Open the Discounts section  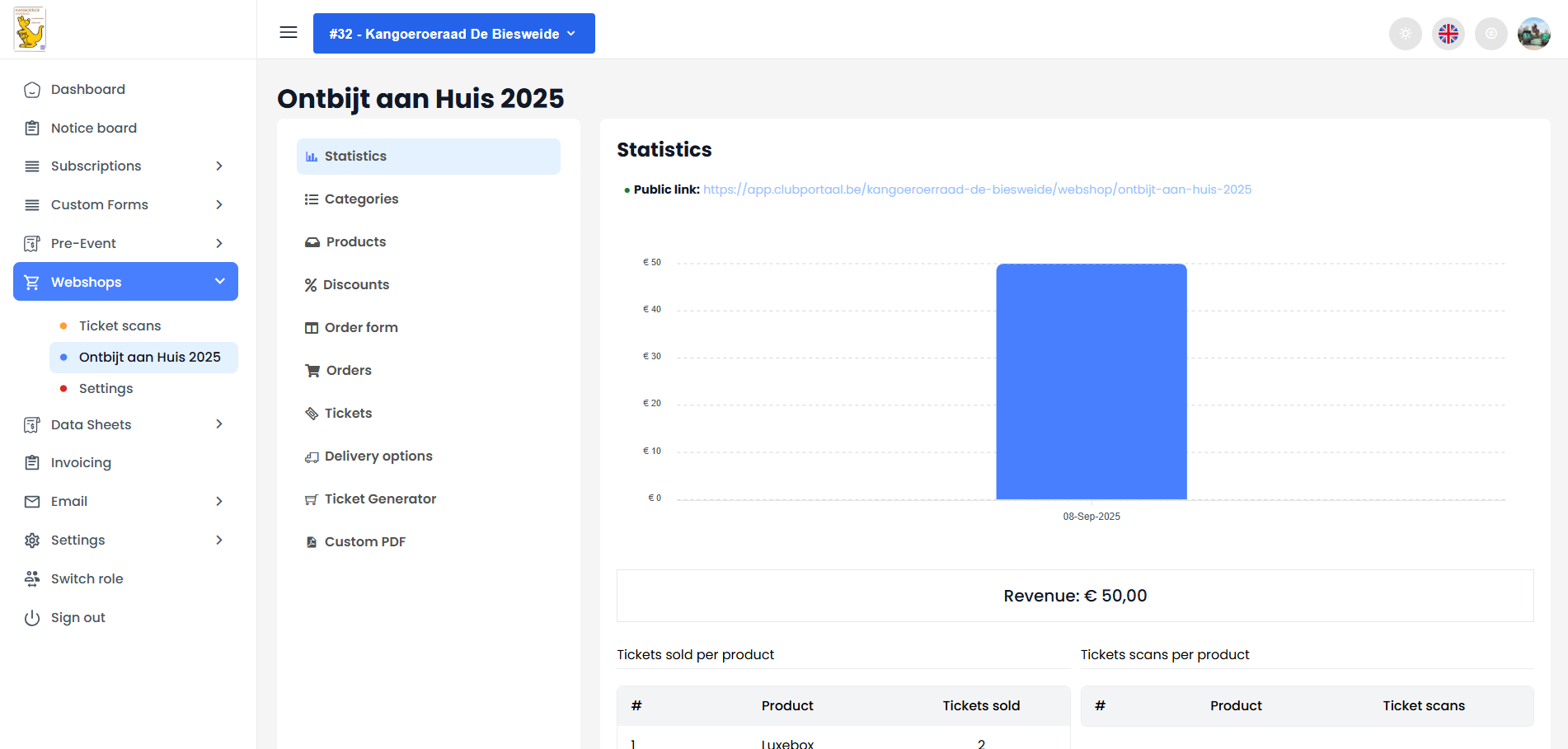[x=355, y=285]
